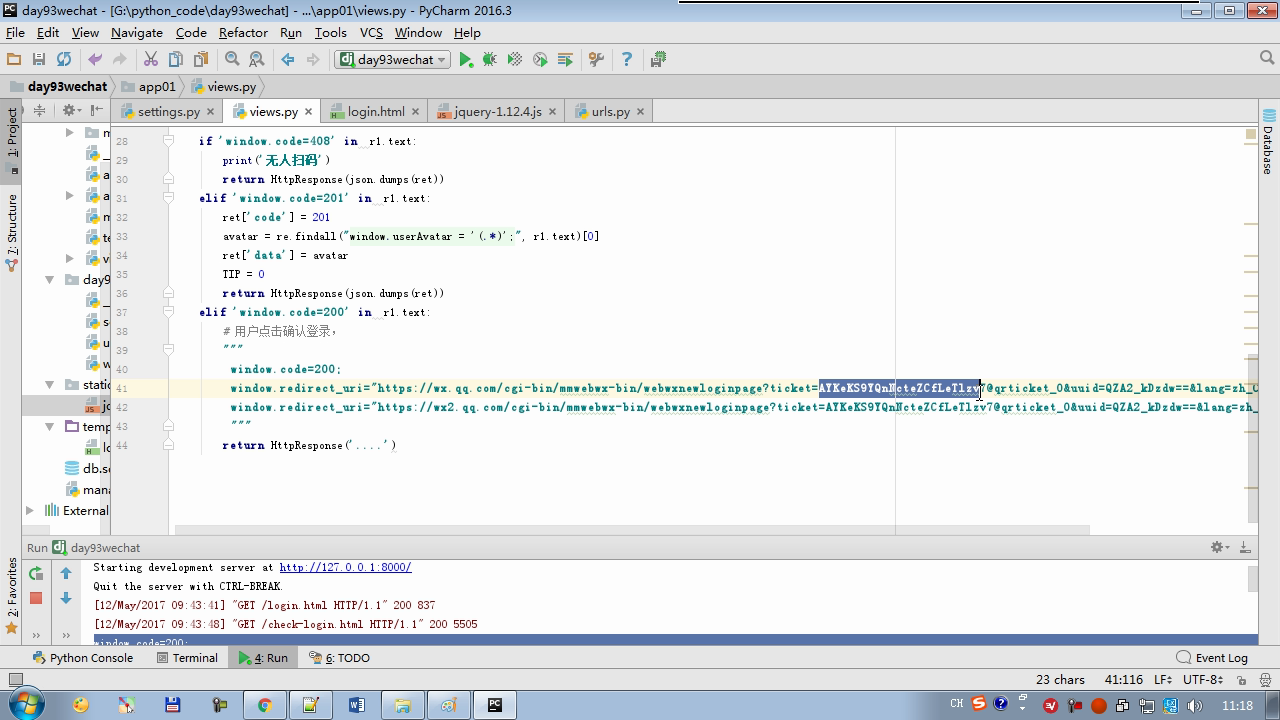Screen dimensions: 1280x720
Task: Expand the External Libraries tree node
Action: tap(30, 510)
